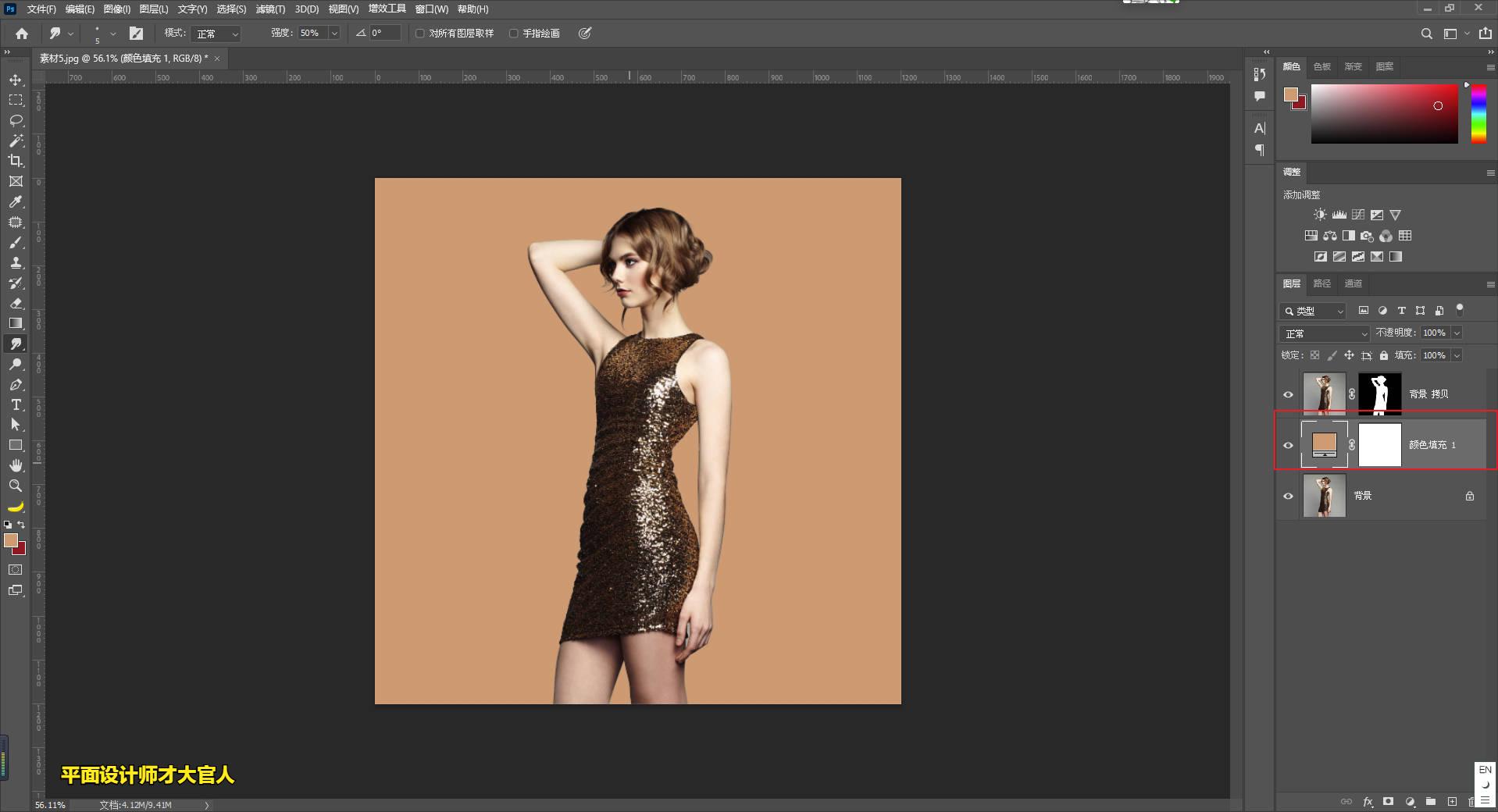1498x812 pixels.
Task: Switch to the 通道 tab
Action: point(1354,283)
